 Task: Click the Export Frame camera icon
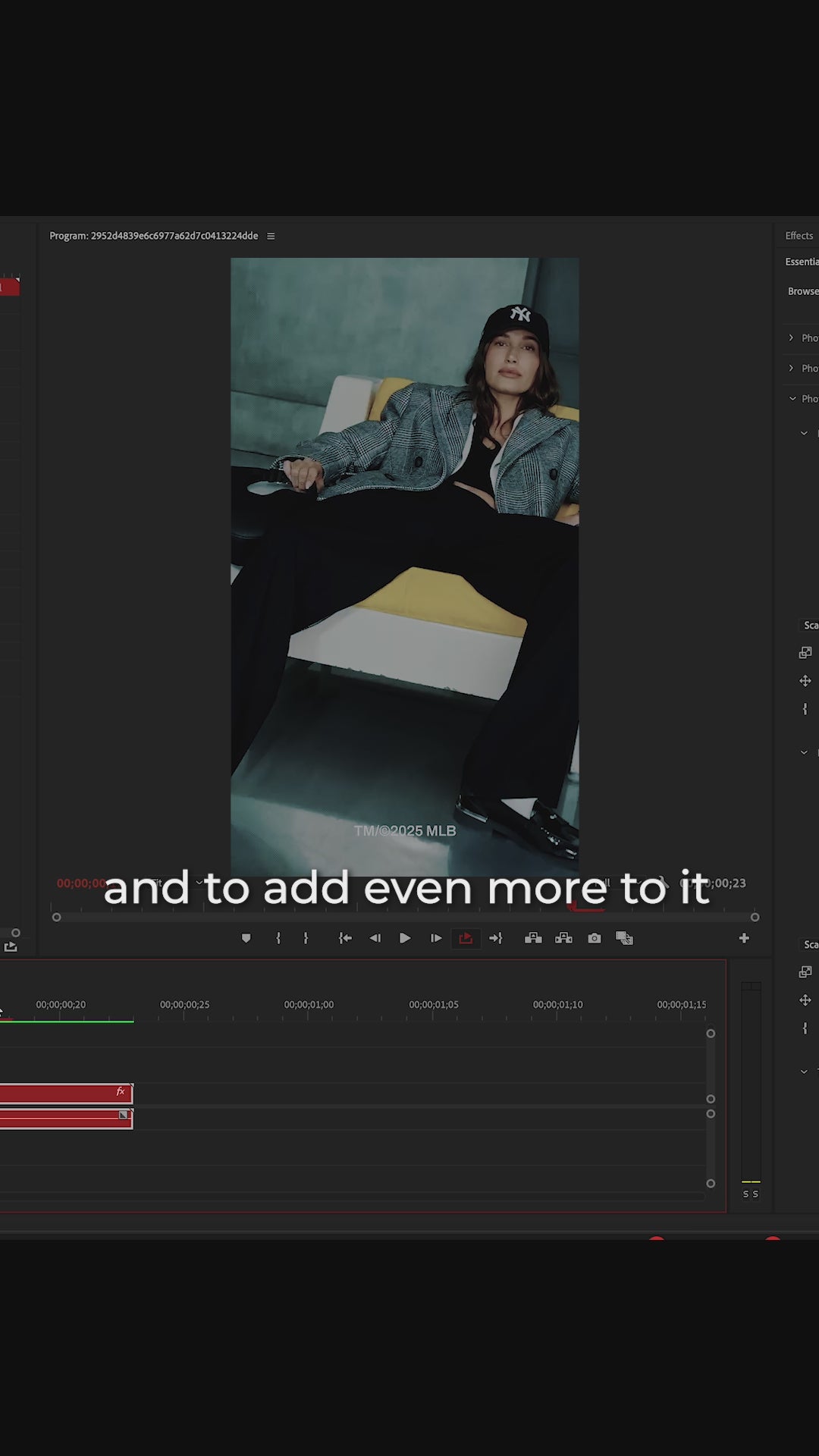point(594,938)
